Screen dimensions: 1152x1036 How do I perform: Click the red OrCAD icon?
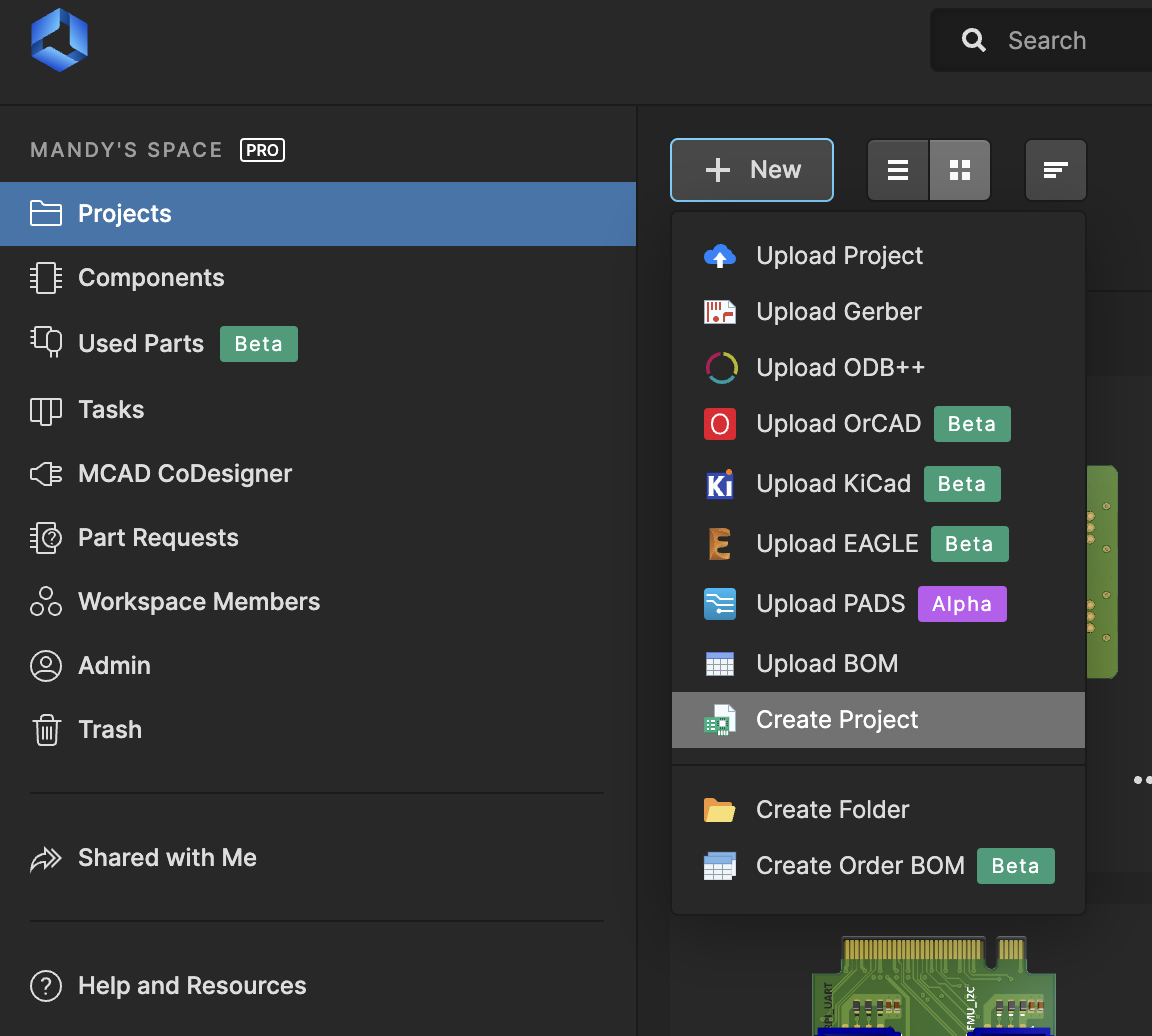coord(719,424)
